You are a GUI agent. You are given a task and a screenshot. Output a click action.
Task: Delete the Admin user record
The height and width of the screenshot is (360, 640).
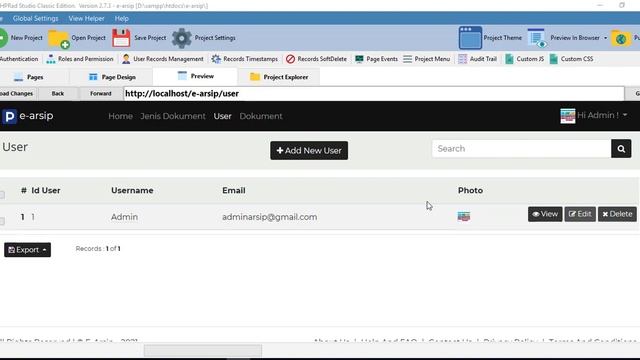pyautogui.click(x=617, y=214)
